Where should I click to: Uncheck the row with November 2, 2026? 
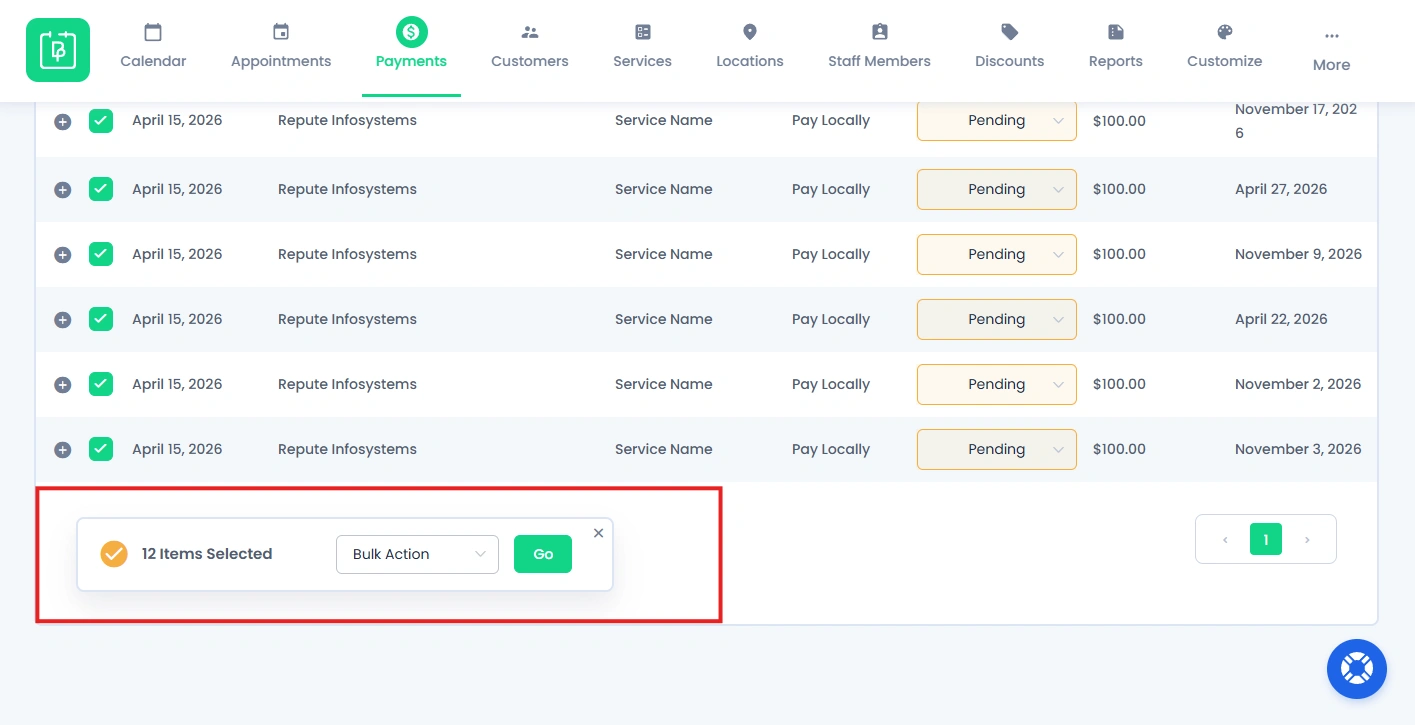101,384
